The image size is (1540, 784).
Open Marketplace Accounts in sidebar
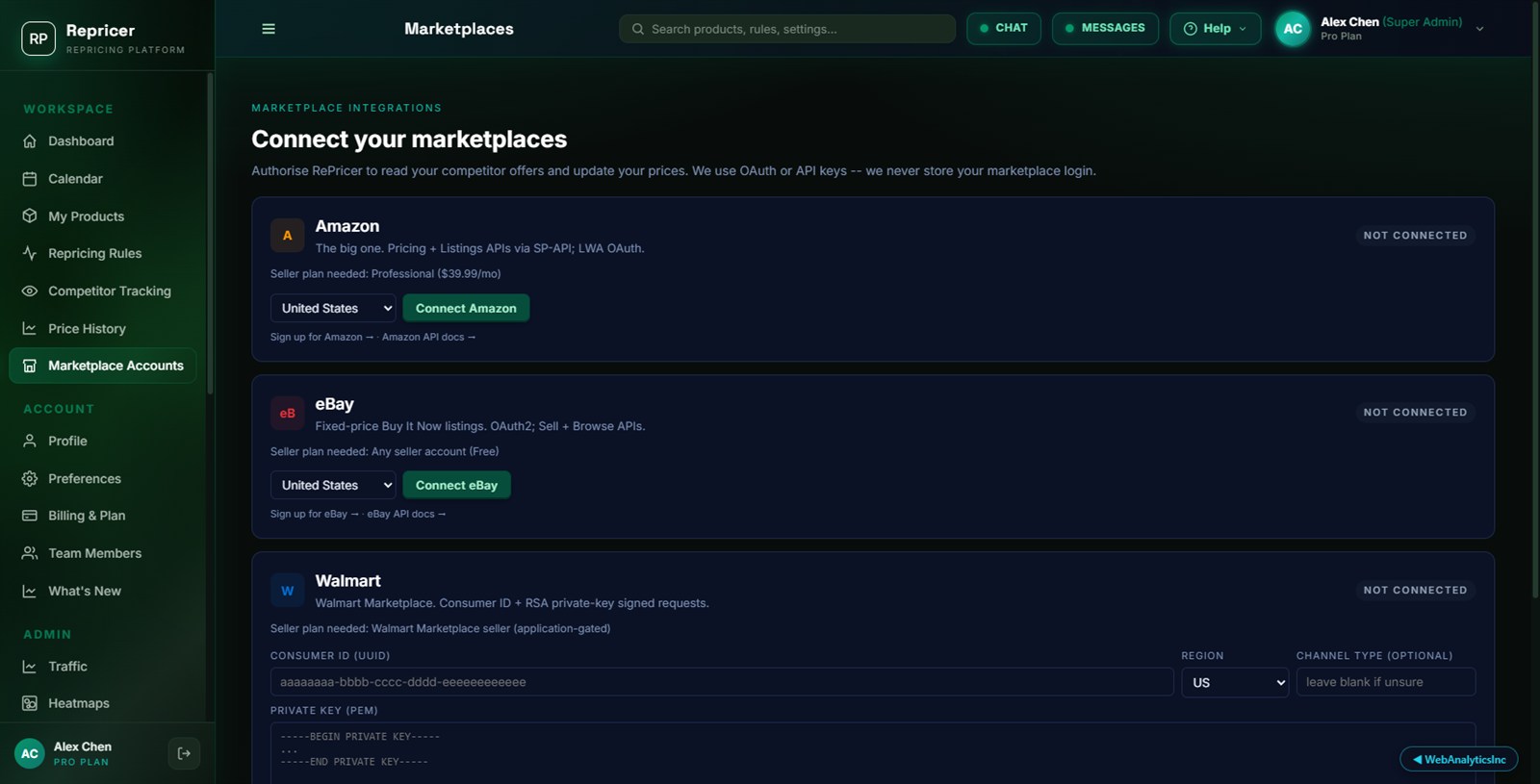click(103, 366)
